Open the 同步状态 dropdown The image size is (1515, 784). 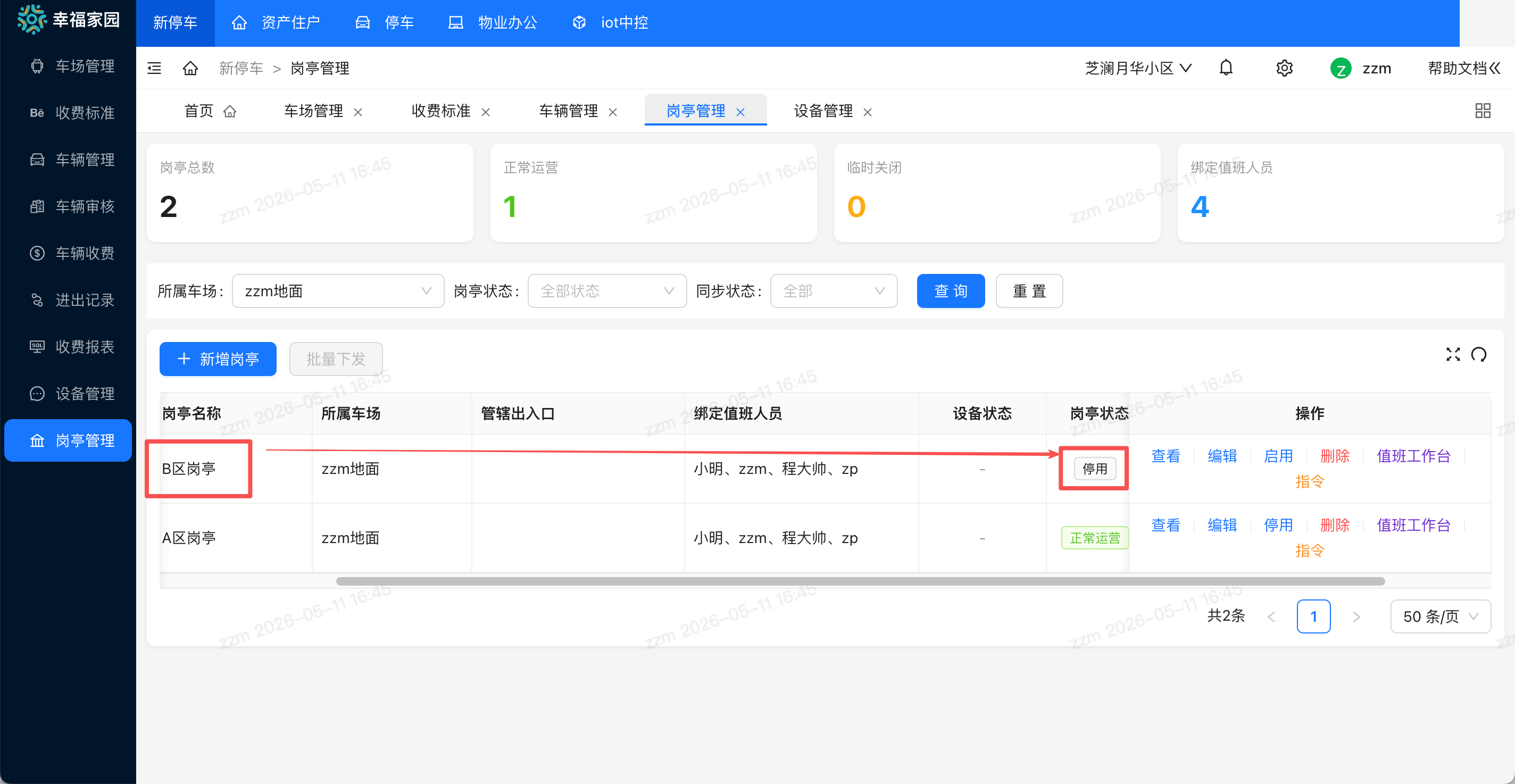coord(834,290)
